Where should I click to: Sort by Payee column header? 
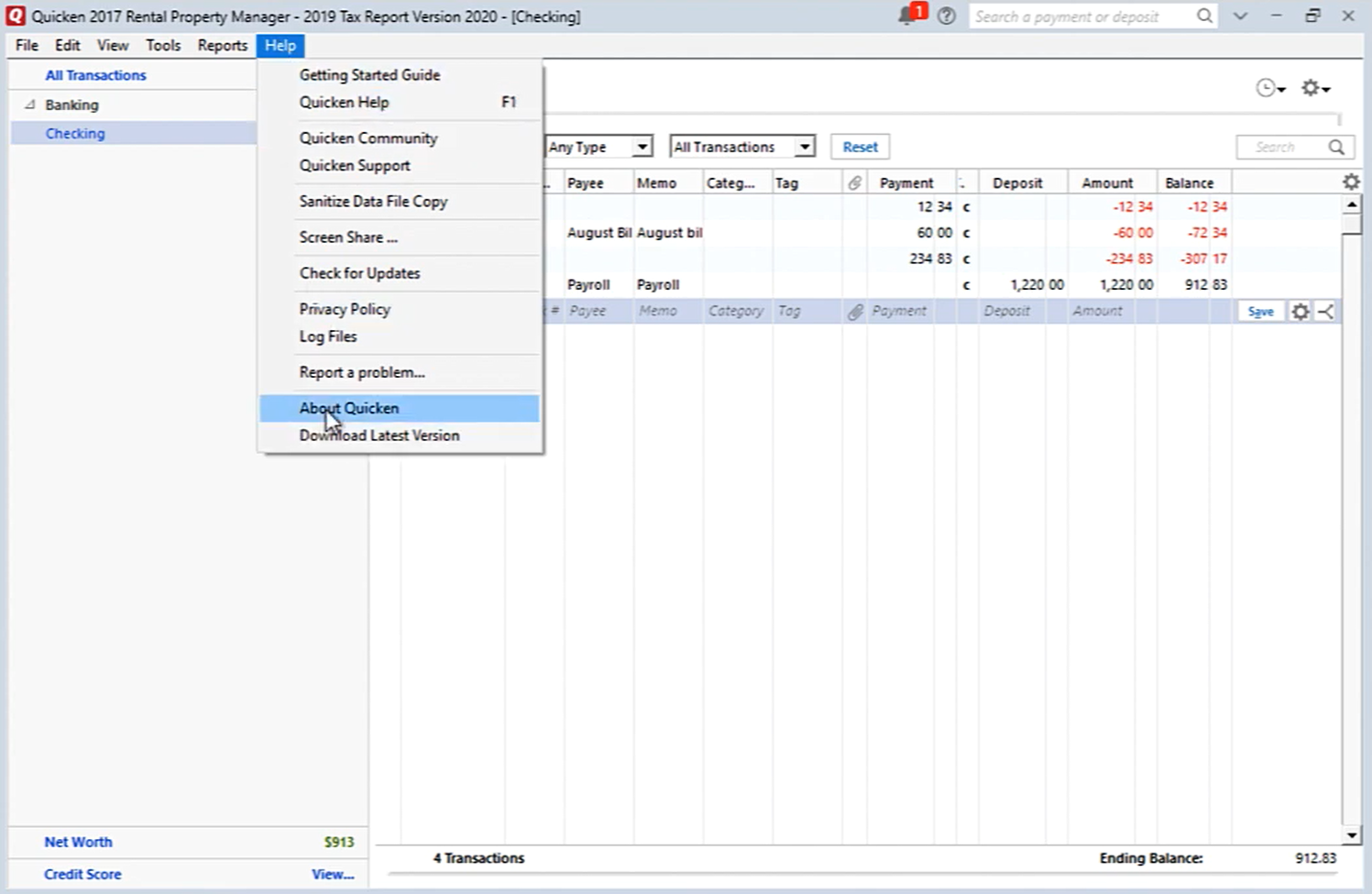pyautogui.click(x=598, y=183)
